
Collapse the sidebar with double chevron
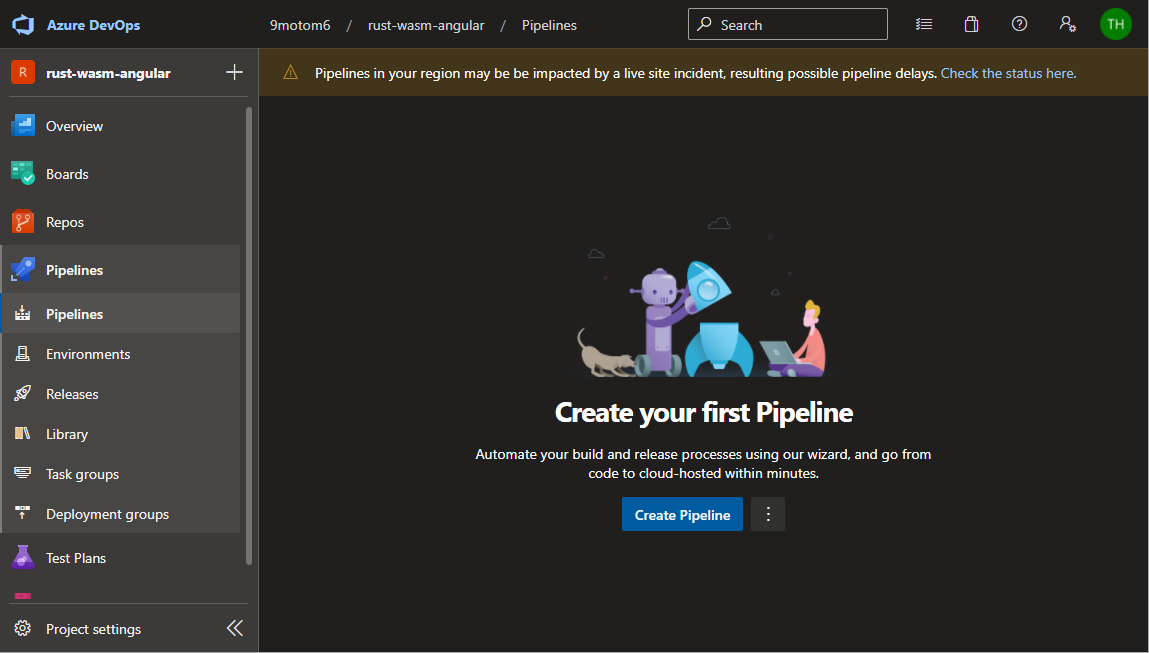tap(234, 628)
